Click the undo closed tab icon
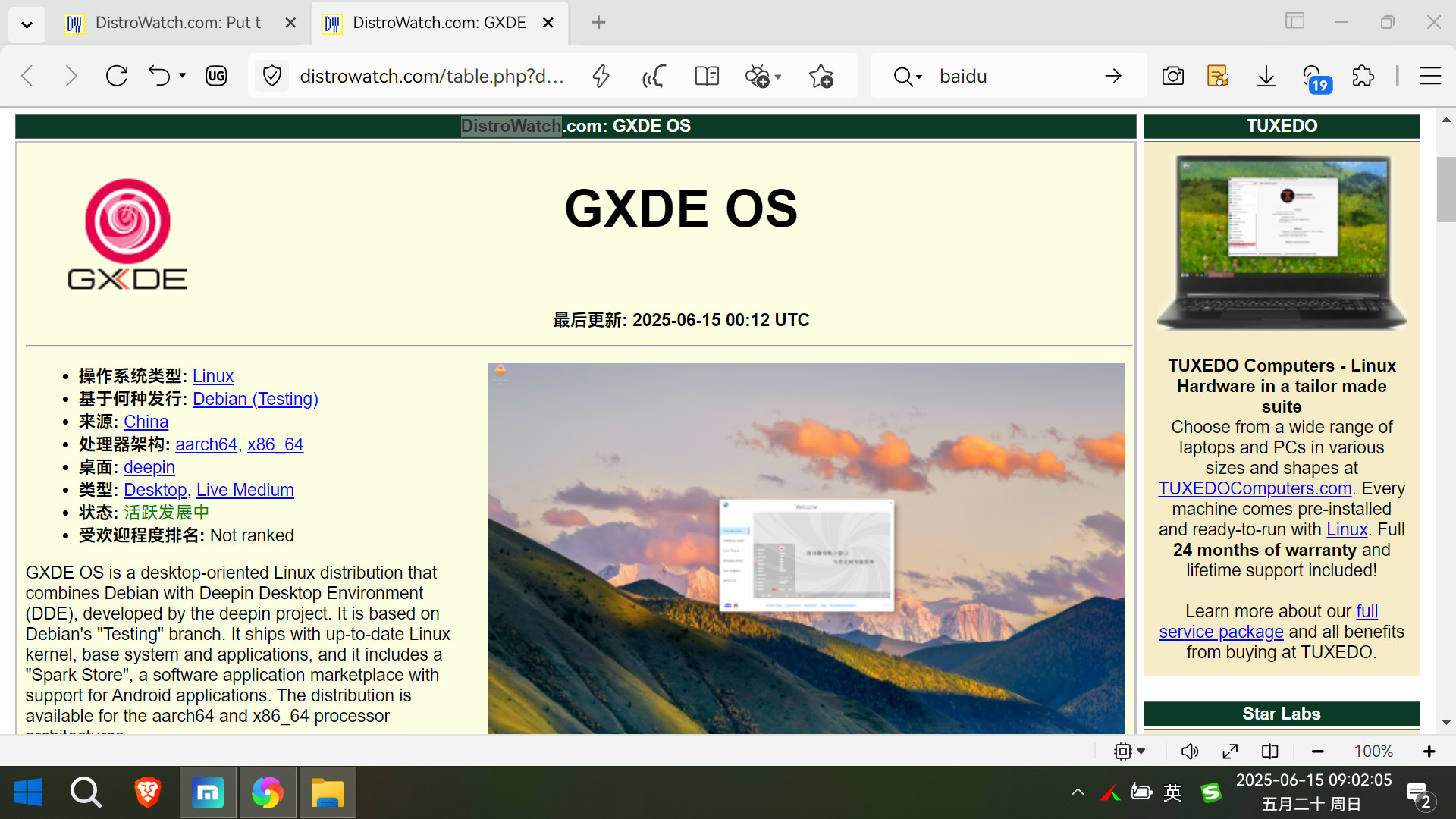Screen dimensions: 1456x819 pyautogui.click(x=159, y=76)
